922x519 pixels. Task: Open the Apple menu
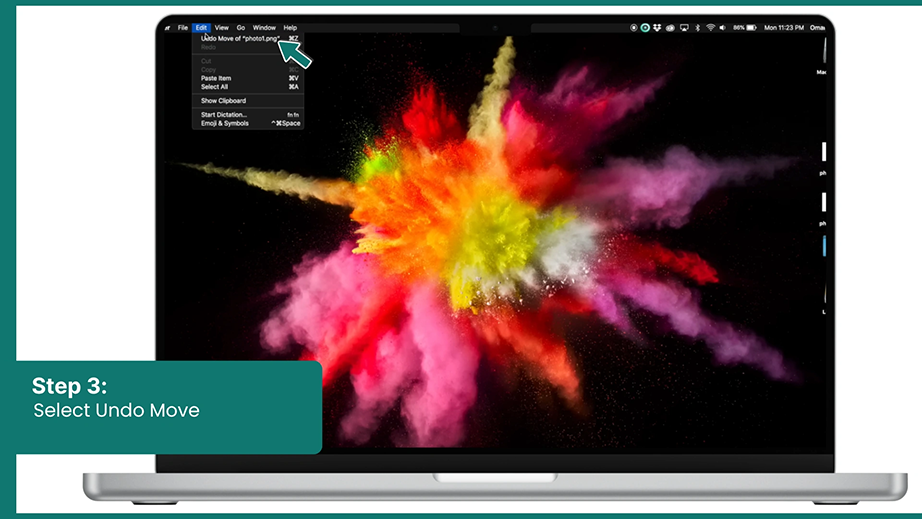[168, 28]
